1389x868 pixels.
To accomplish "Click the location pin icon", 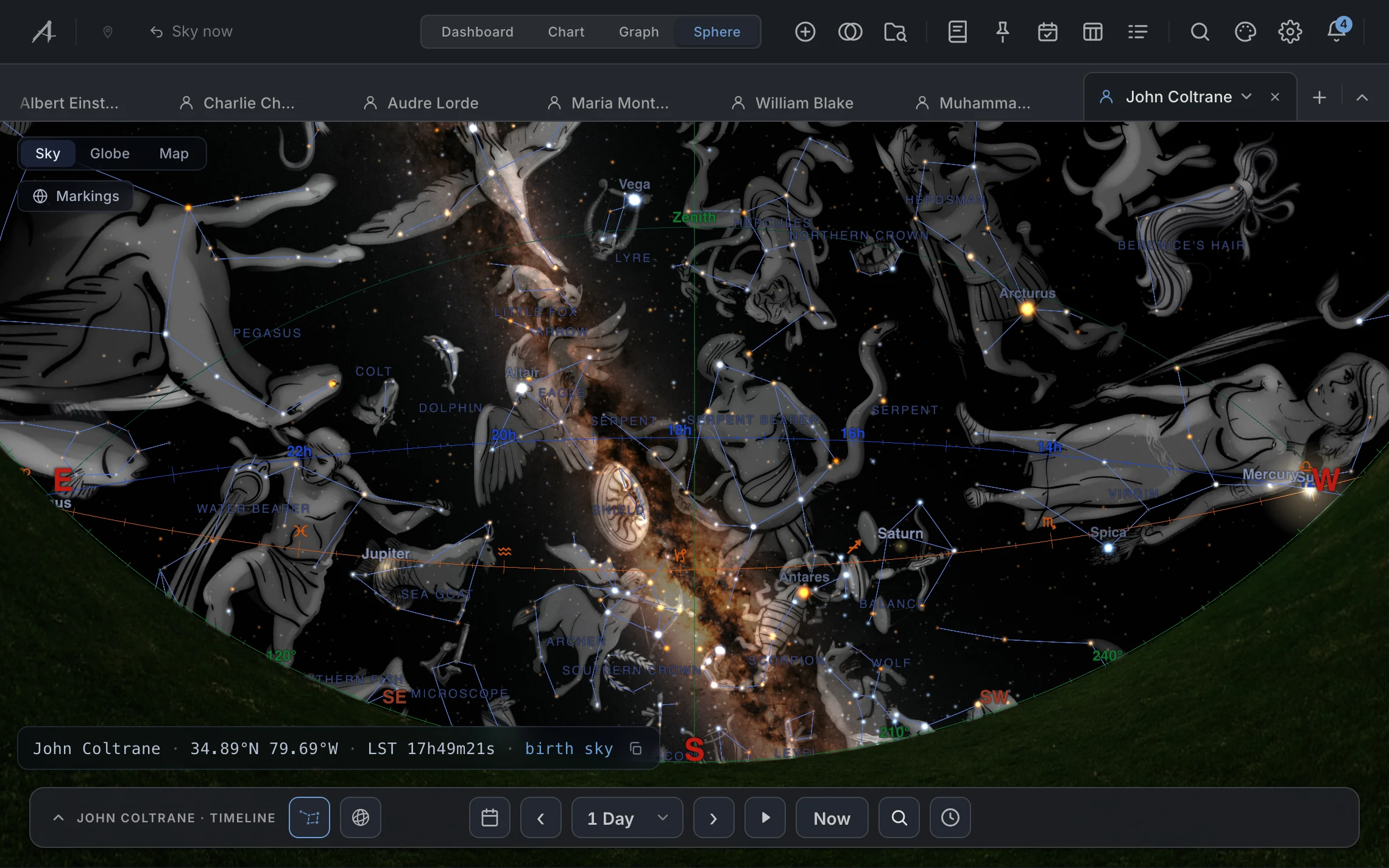I will coord(108,32).
